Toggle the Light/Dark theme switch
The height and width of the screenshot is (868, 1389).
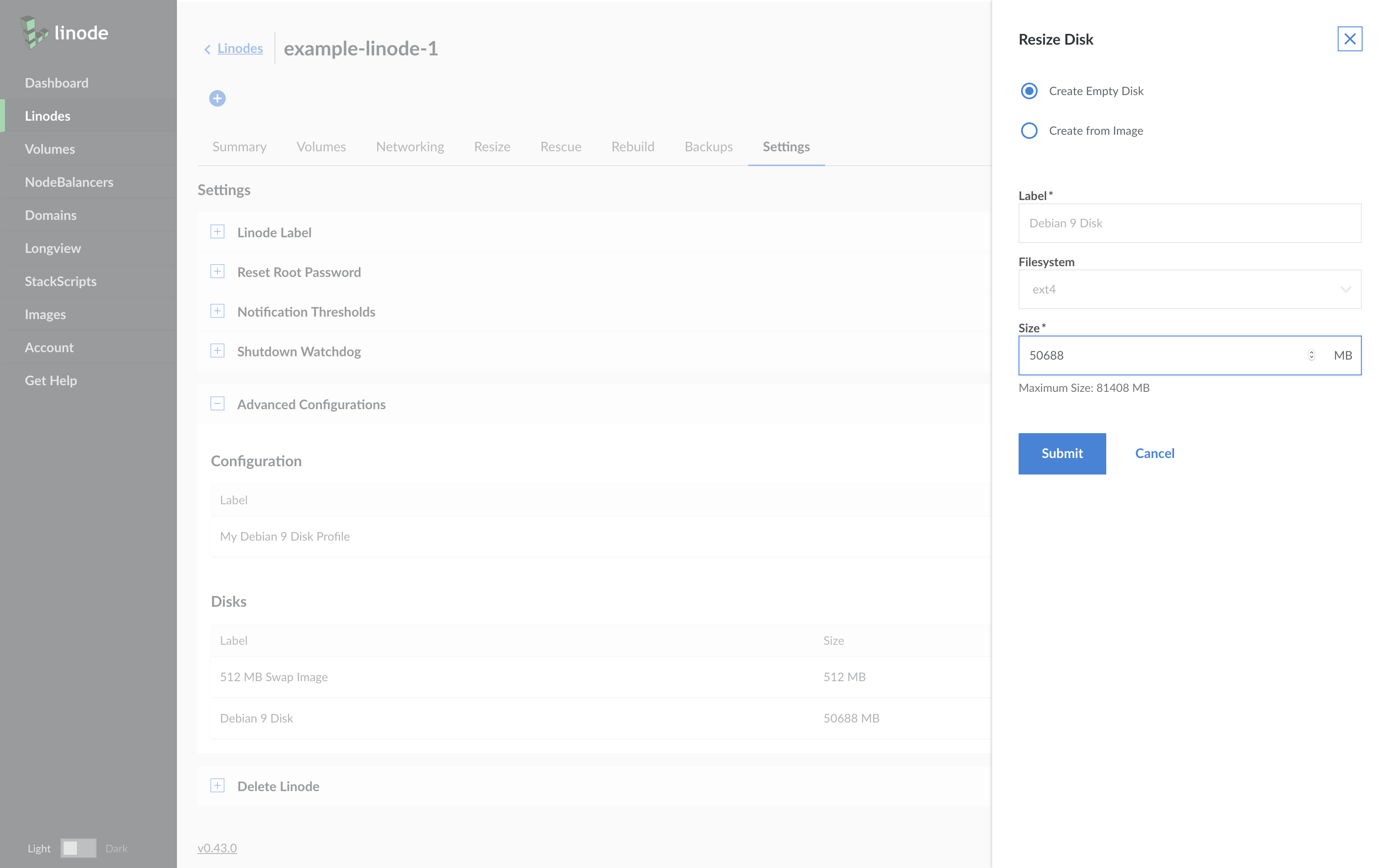(78, 848)
